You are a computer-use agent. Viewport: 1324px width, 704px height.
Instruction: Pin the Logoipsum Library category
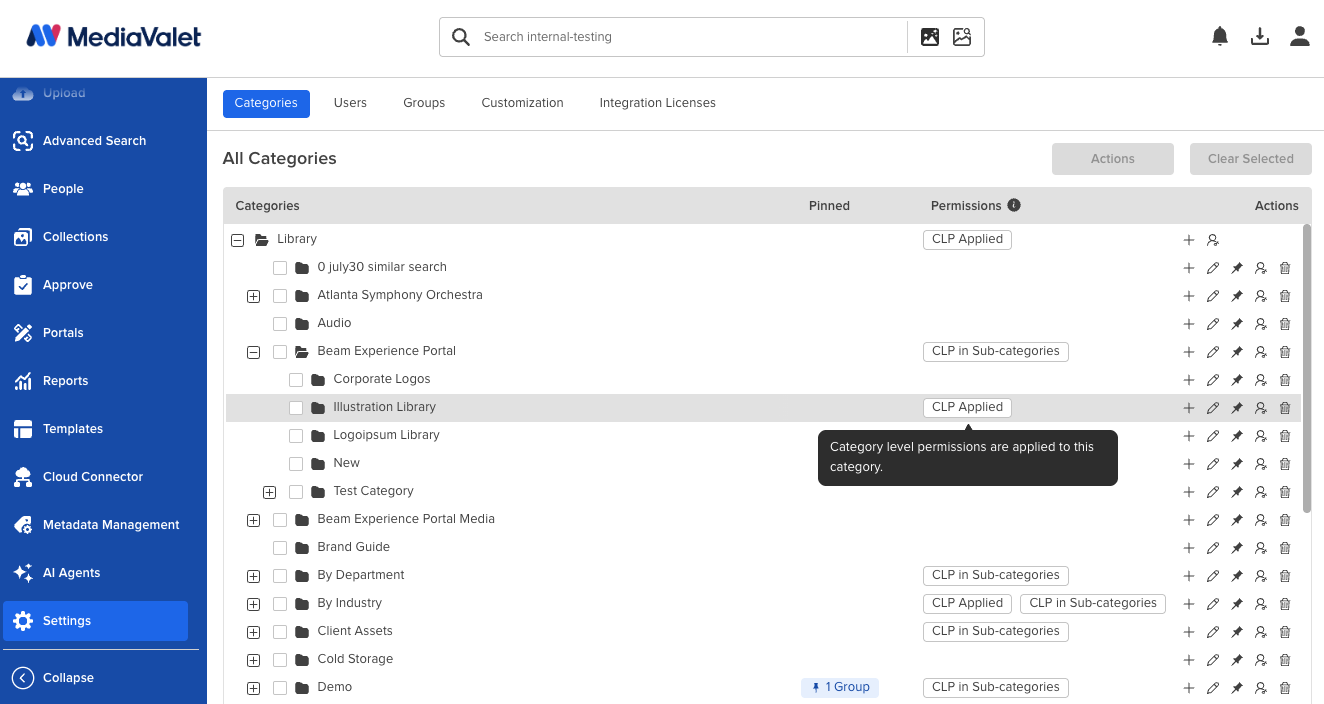tap(1237, 436)
